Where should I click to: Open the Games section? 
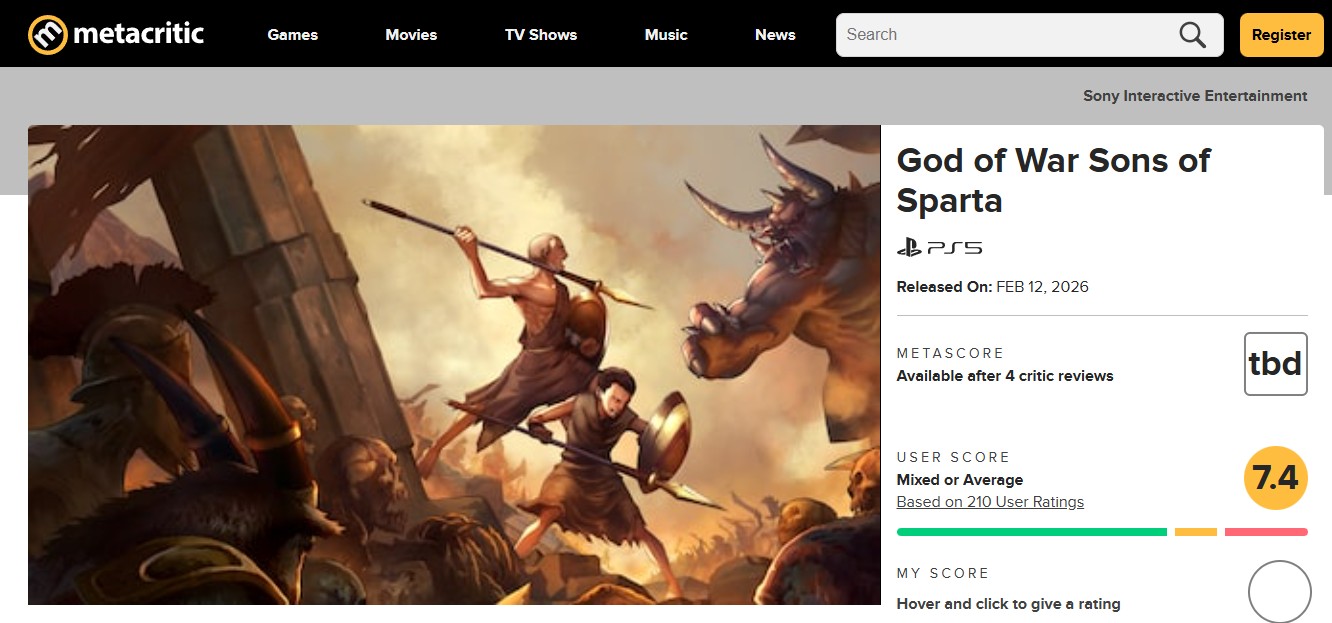pos(292,34)
